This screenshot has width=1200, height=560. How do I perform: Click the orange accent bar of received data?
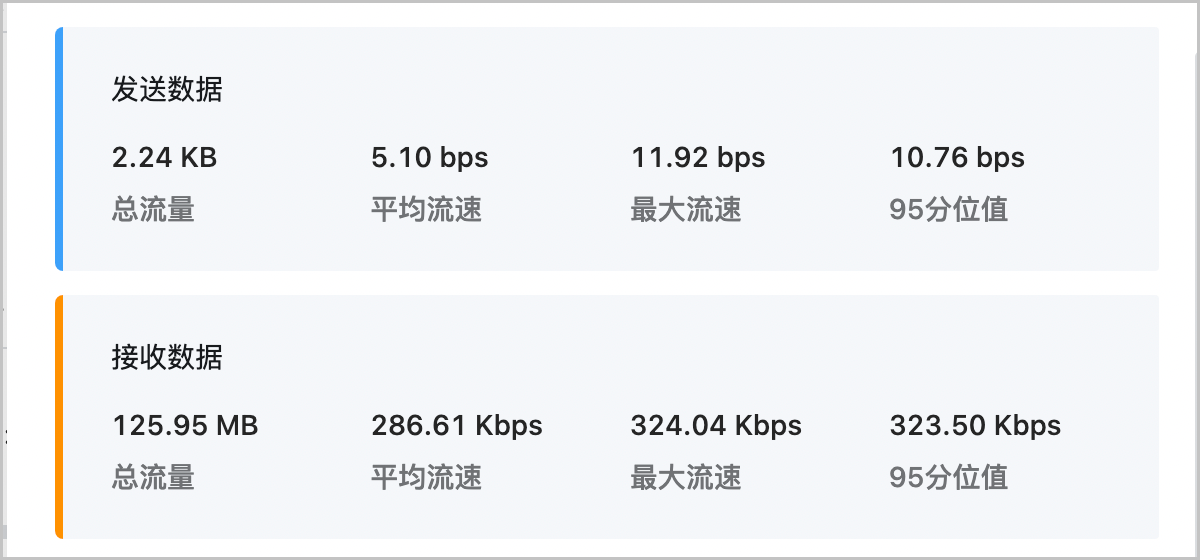click(59, 417)
